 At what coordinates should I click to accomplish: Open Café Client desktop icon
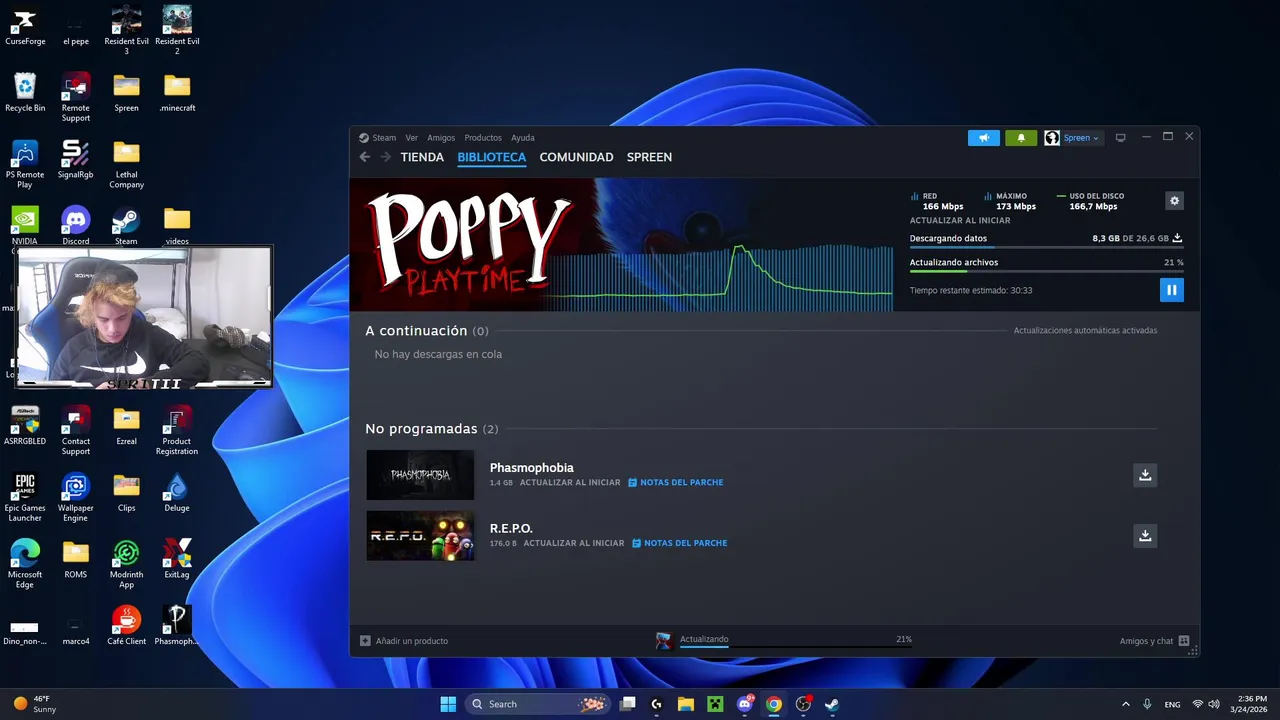(x=126, y=626)
